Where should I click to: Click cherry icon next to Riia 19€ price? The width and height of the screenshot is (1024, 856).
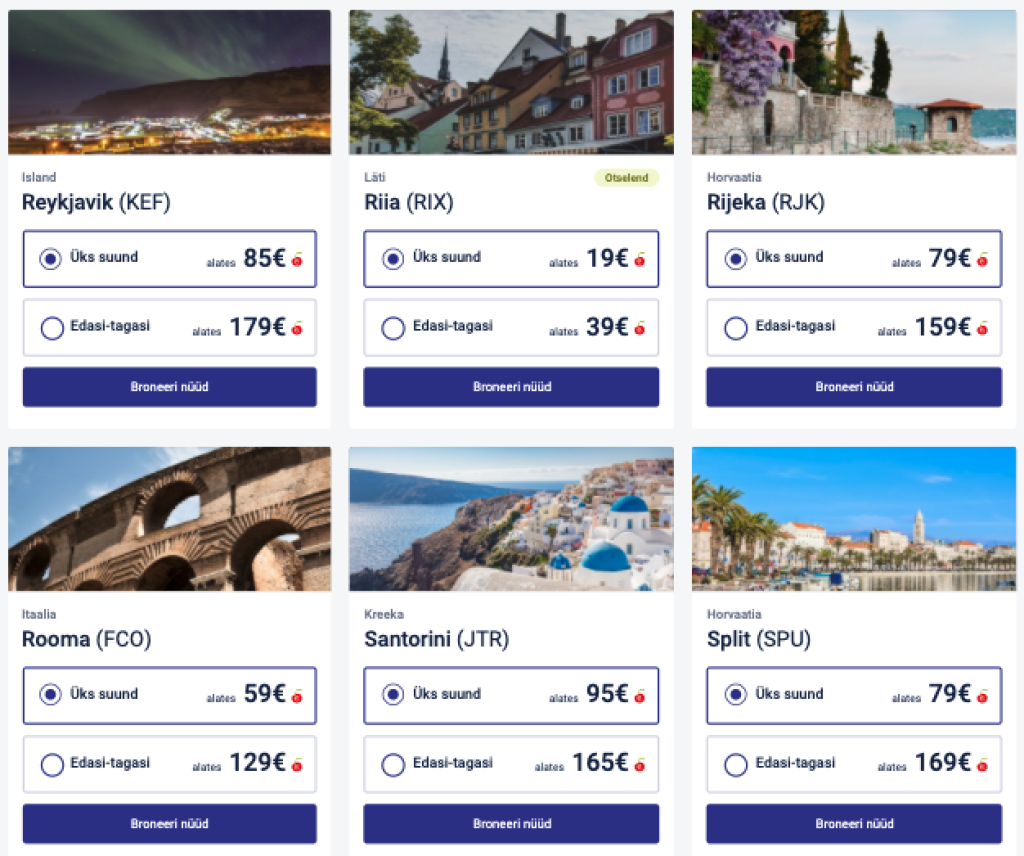pos(640,260)
